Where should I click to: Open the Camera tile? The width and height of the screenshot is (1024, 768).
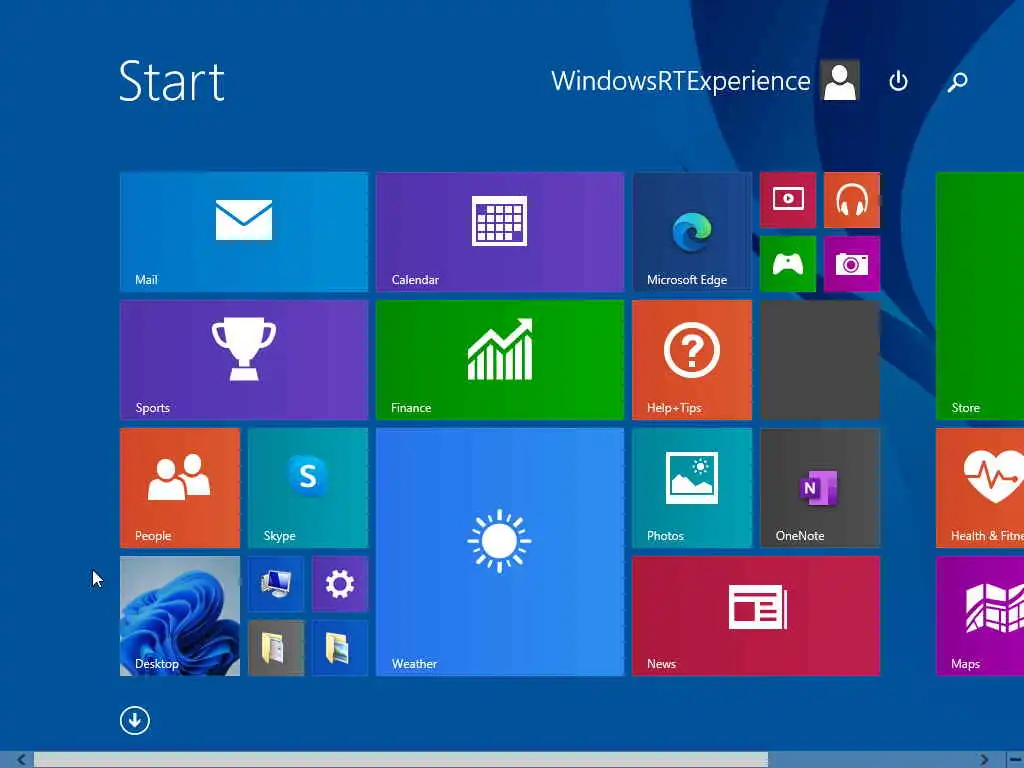click(852, 264)
